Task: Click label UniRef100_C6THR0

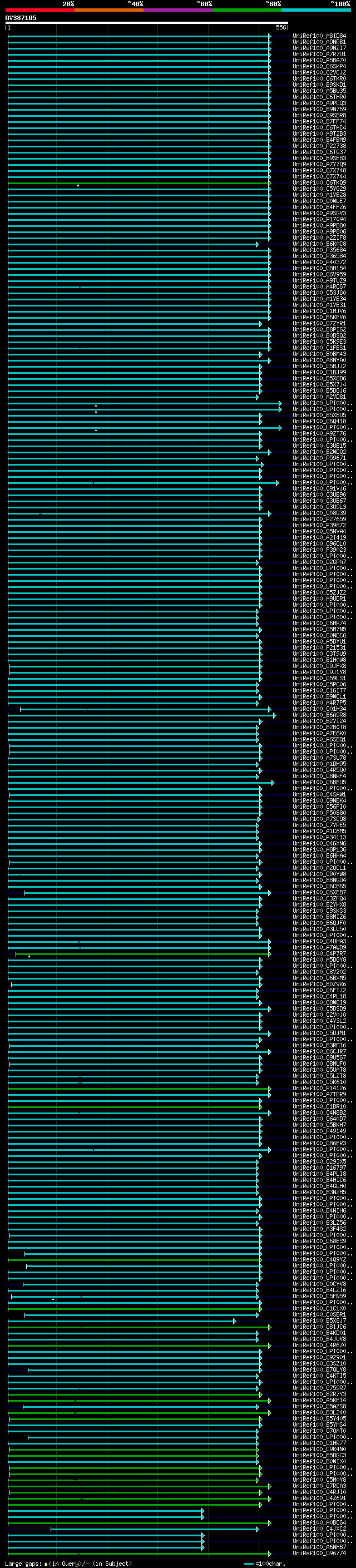Action: click(x=319, y=97)
